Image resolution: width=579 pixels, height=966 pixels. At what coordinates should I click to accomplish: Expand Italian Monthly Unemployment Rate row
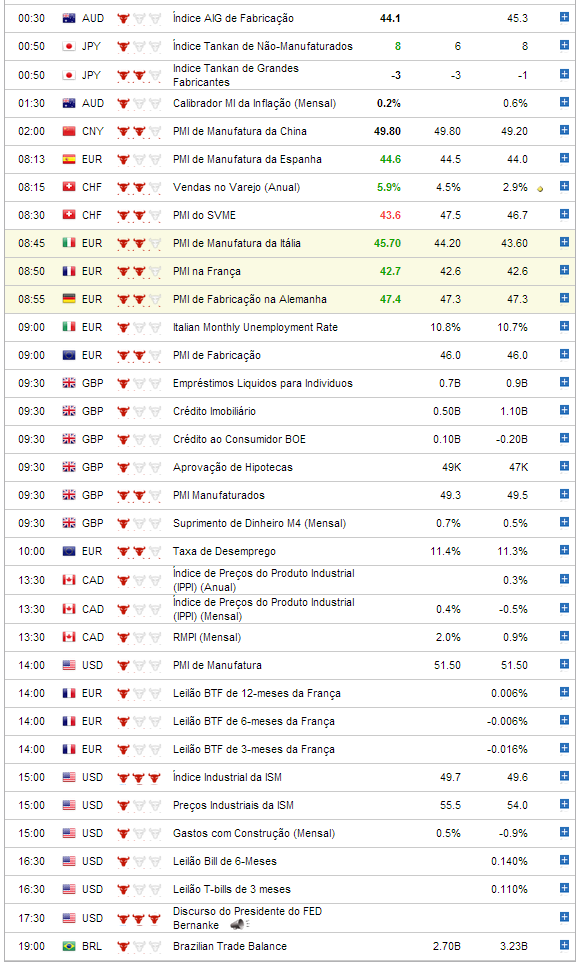[x=564, y=326]
